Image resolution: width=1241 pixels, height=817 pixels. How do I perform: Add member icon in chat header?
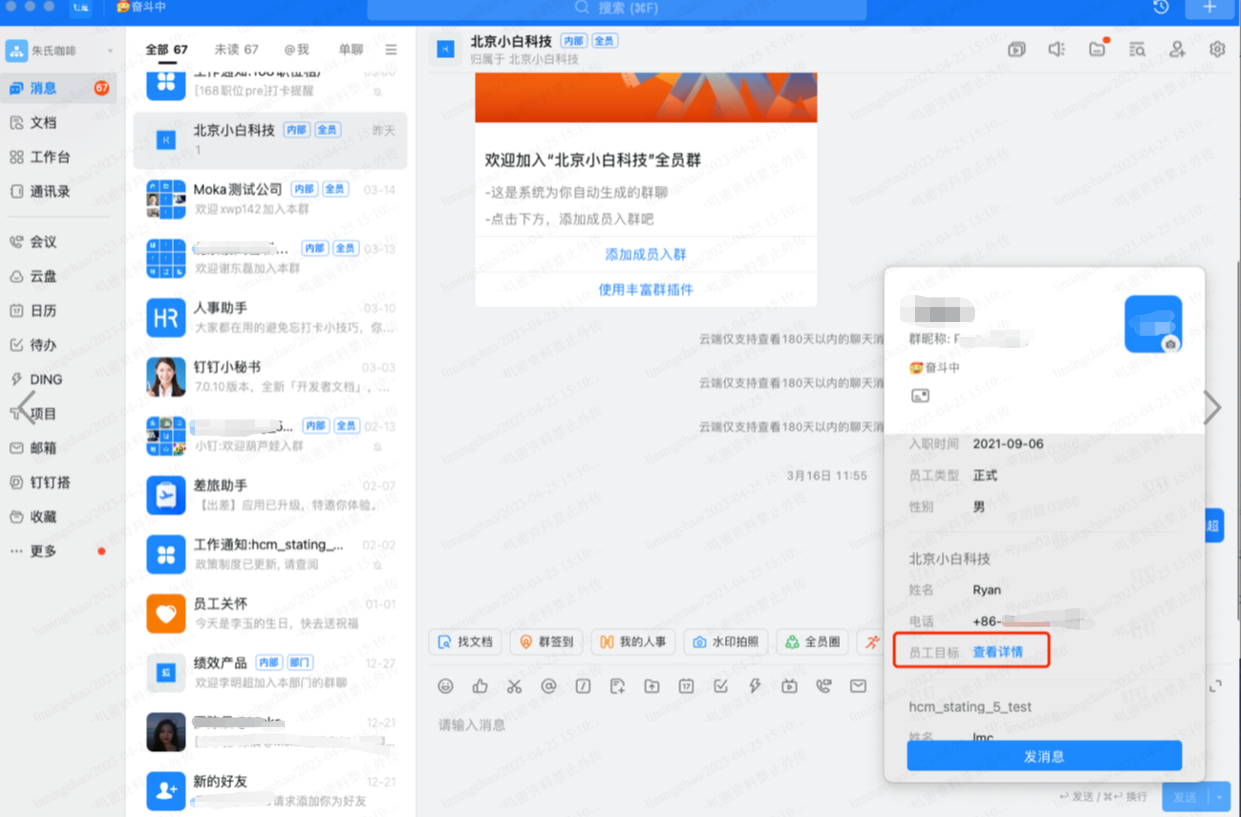(1177, 49)
